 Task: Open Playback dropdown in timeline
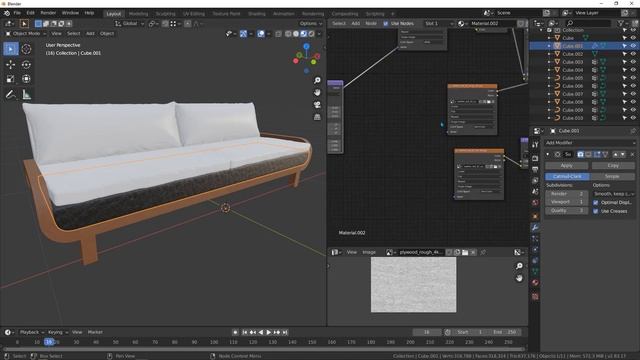(32, 332)
